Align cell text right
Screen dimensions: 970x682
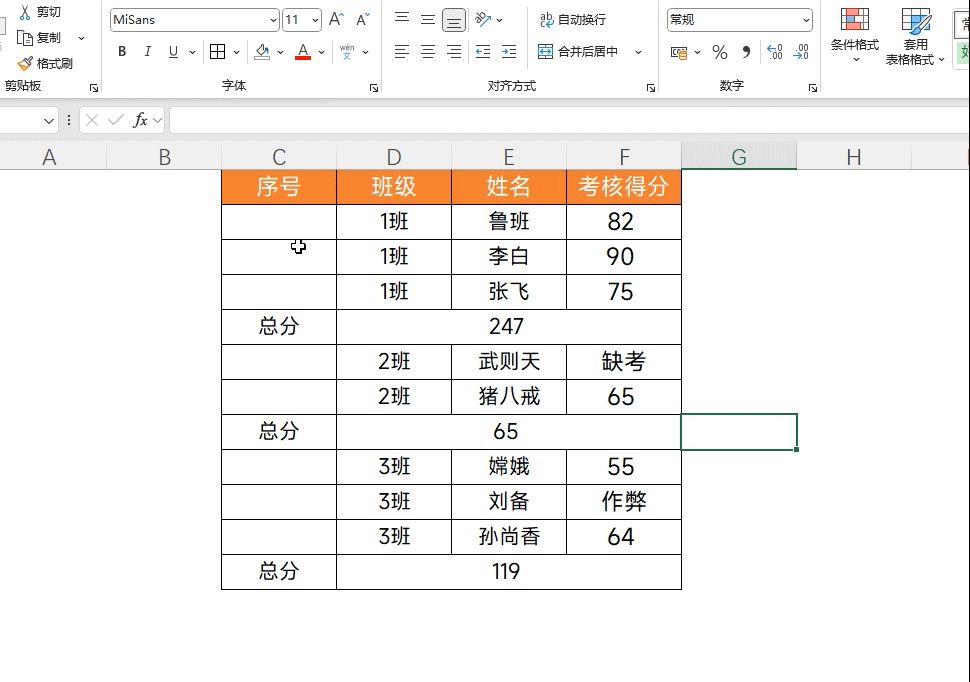coord(453,52)
